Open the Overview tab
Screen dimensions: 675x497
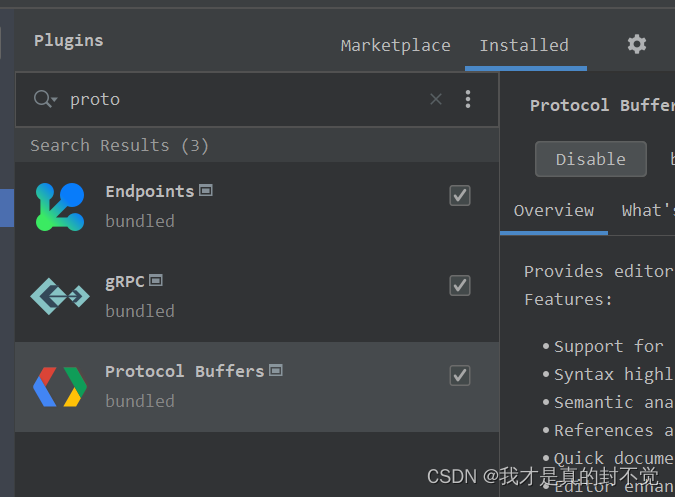[554, 210]
